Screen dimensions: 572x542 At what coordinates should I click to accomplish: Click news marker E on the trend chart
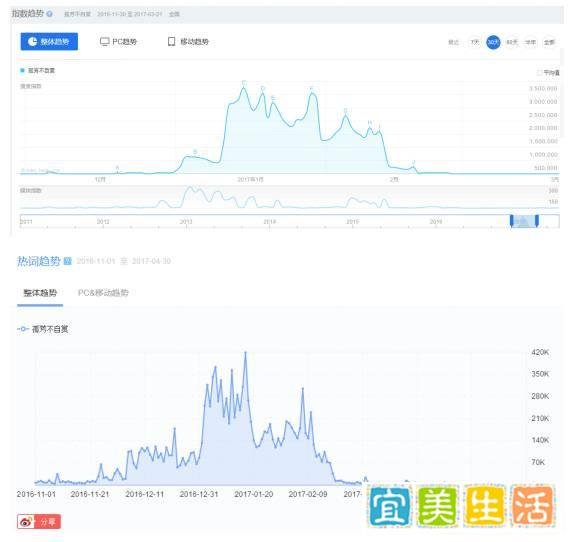(x=273, y=98)
